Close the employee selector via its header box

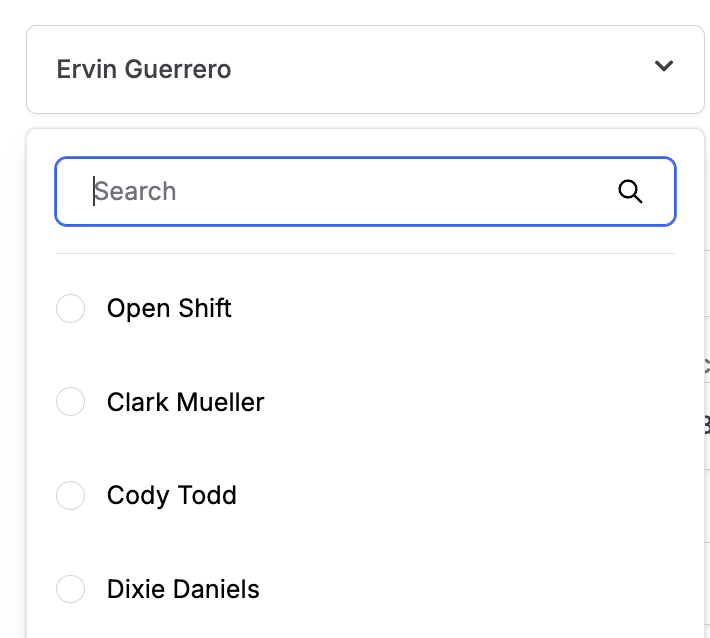[365, 69]
